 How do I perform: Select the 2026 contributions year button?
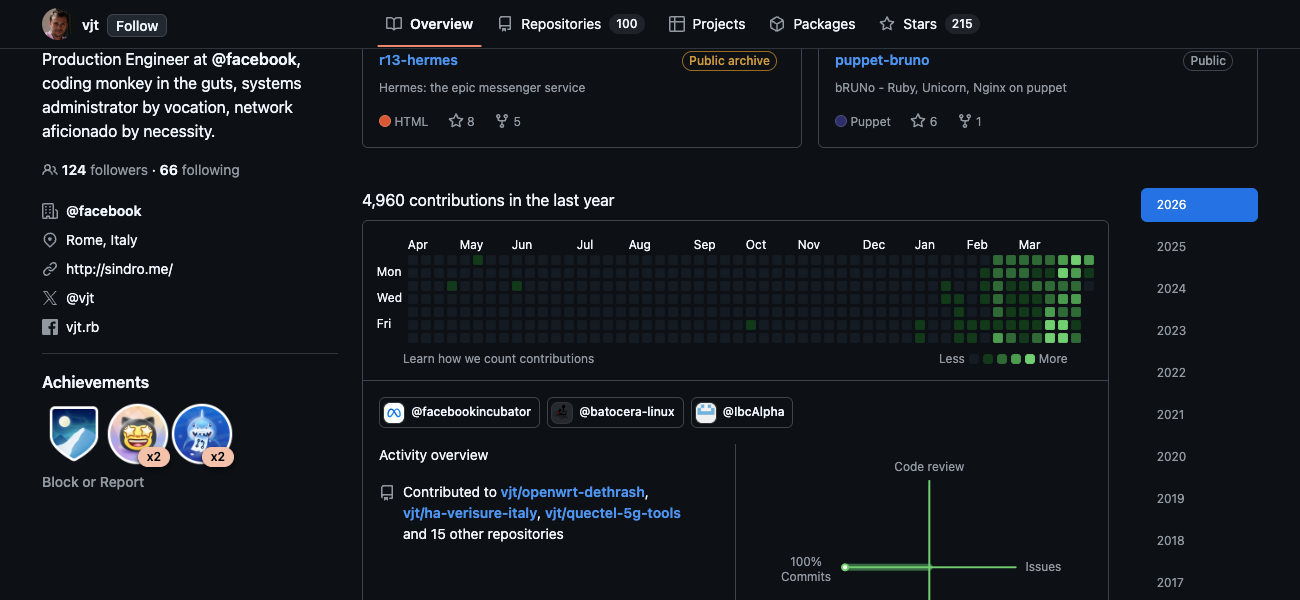click(x=1198, y=204)
